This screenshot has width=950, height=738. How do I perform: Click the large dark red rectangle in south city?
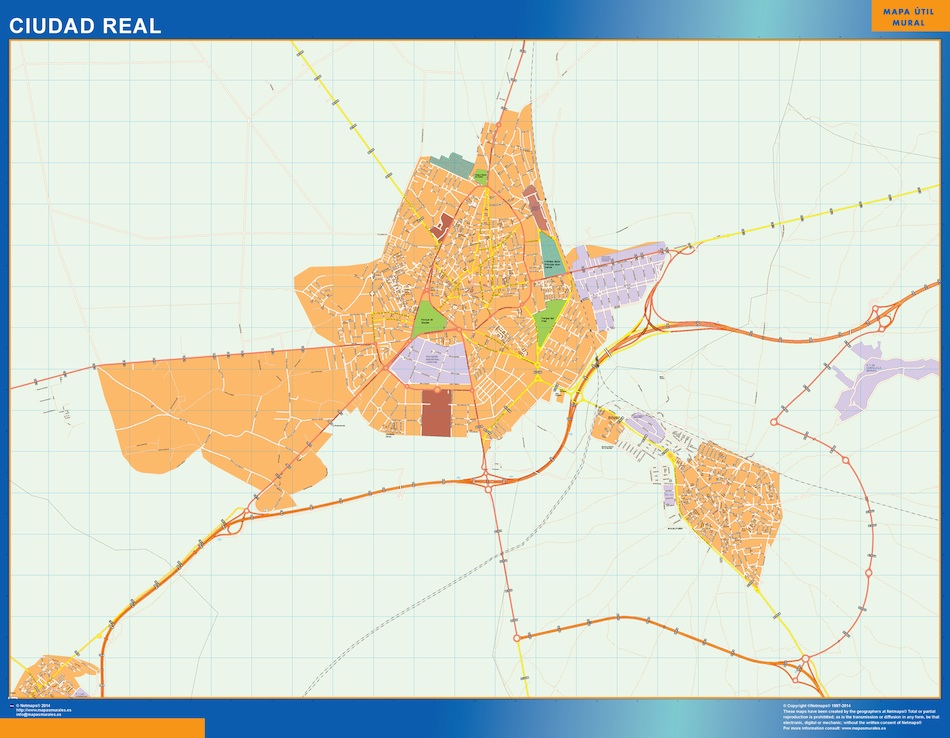click(436, 413)
